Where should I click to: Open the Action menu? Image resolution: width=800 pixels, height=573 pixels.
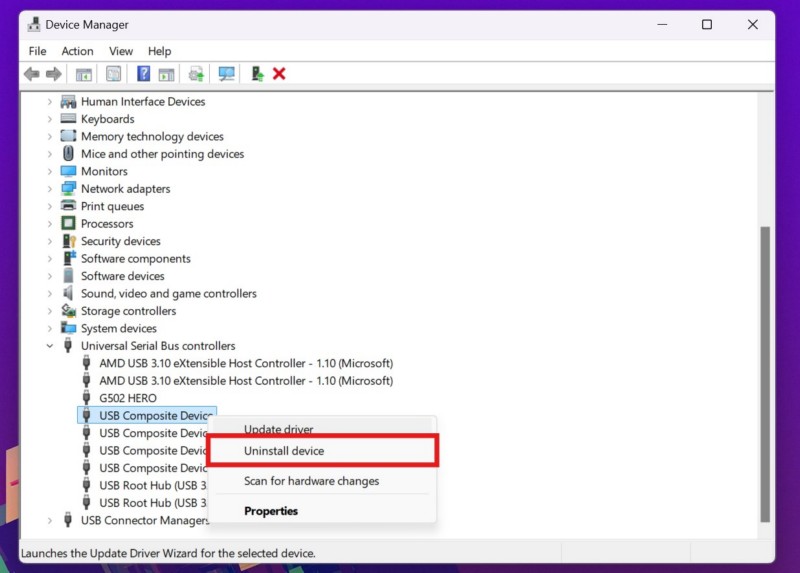point(77,51)
